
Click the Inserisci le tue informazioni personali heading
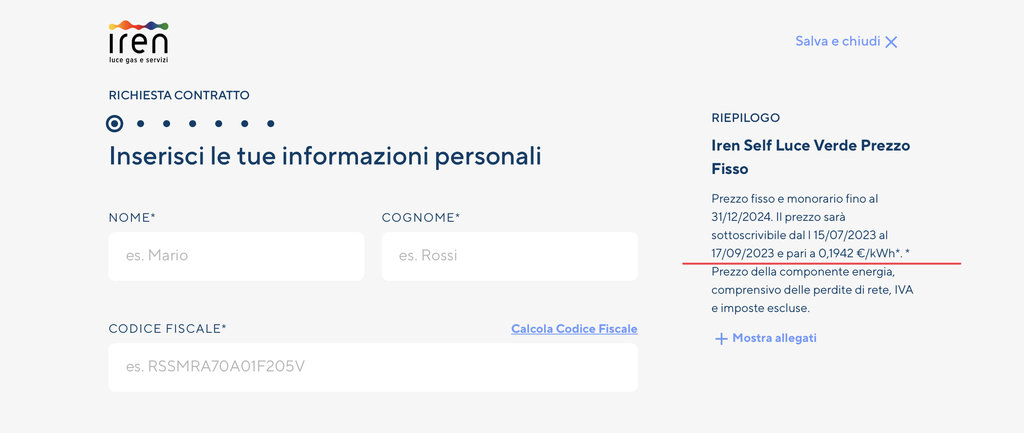(x=325, y=157)
